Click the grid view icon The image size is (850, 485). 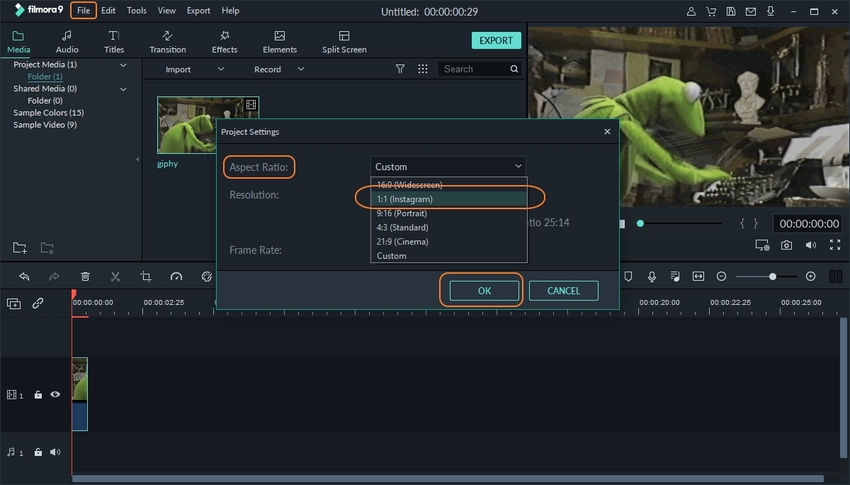point(423,69)
